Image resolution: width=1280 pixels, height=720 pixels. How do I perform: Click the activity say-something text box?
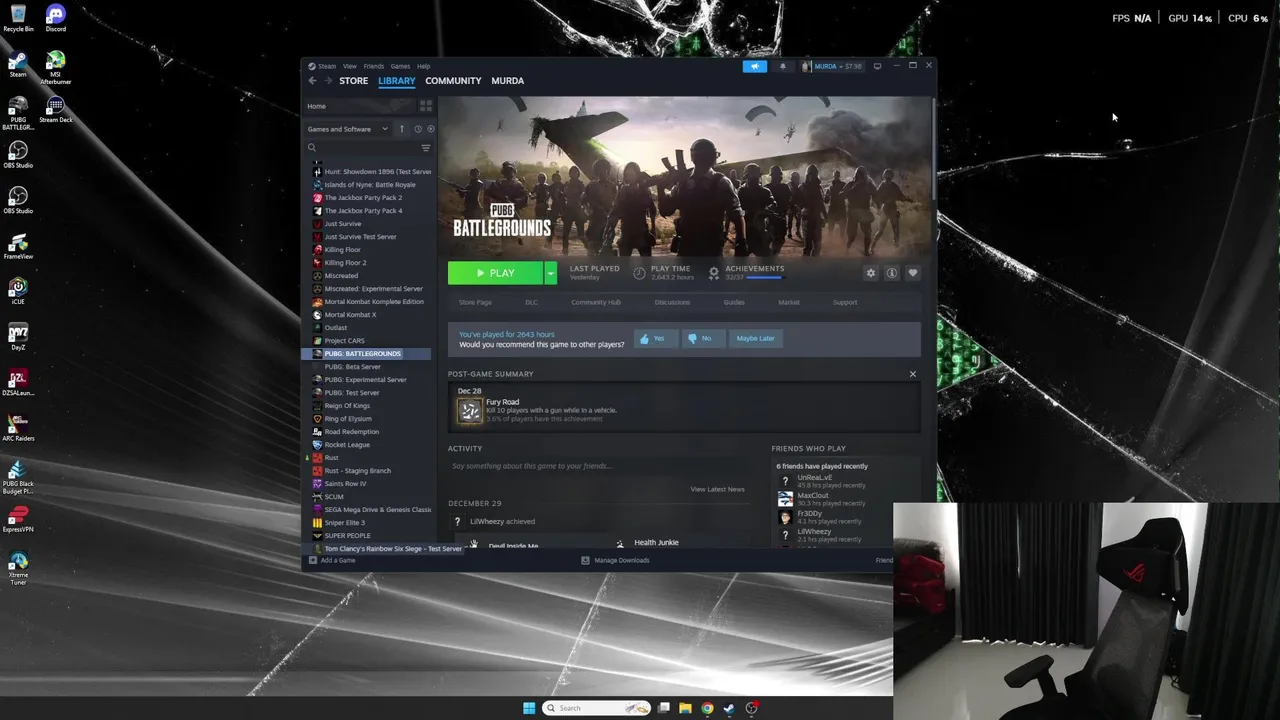(598, 466)
